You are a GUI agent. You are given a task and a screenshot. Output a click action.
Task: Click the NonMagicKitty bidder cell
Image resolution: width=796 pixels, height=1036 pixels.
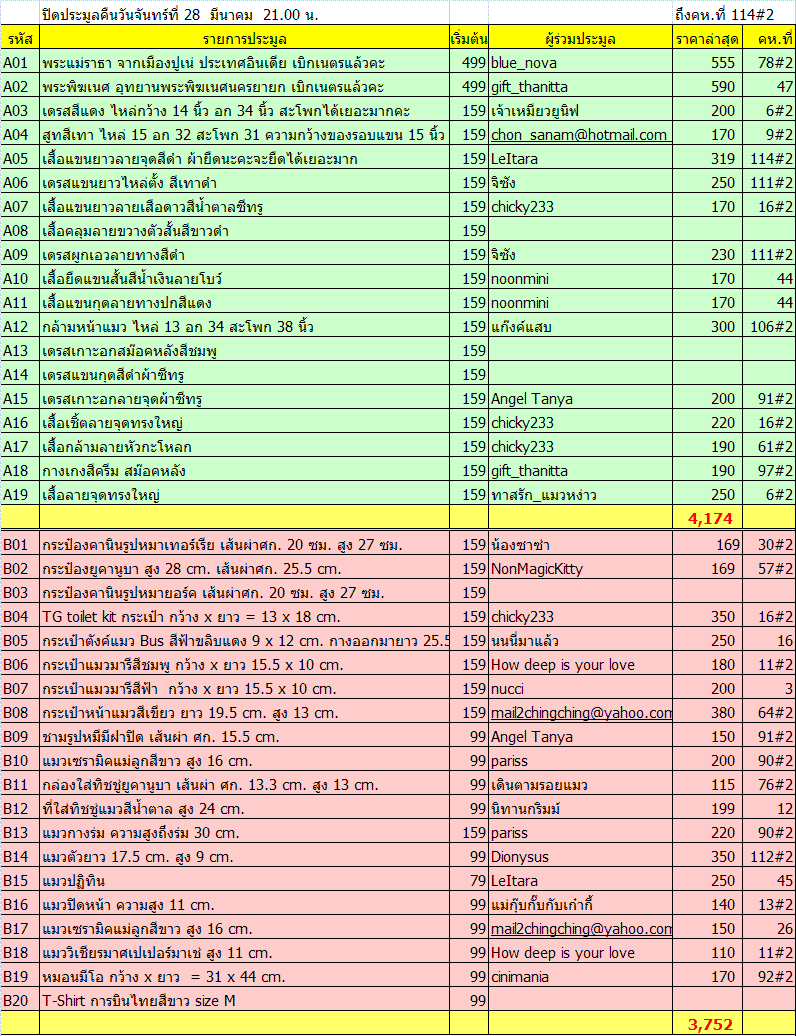(580, 569)
